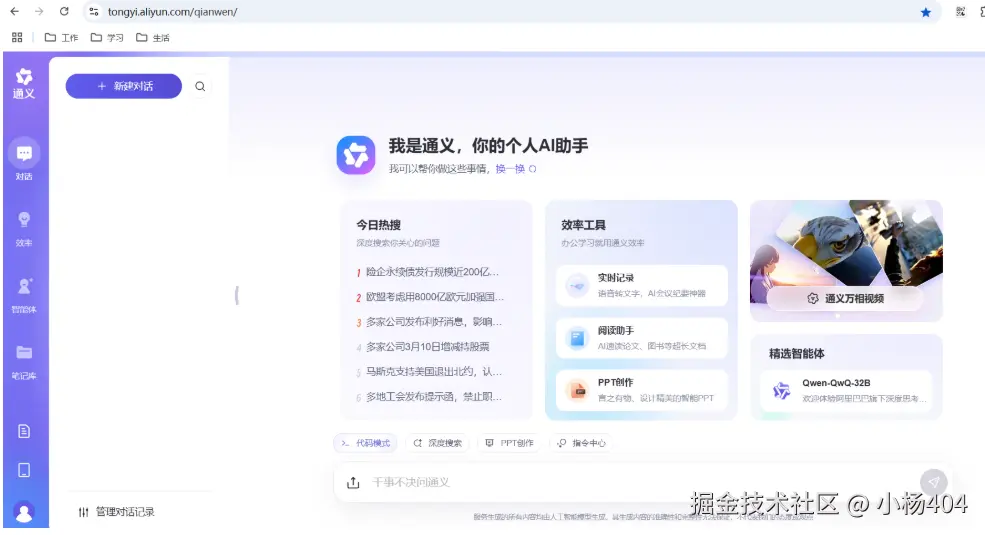Open the 工作 bookmarks folder
The width and height of the screenshot is (985, 535).
point(62,38)
